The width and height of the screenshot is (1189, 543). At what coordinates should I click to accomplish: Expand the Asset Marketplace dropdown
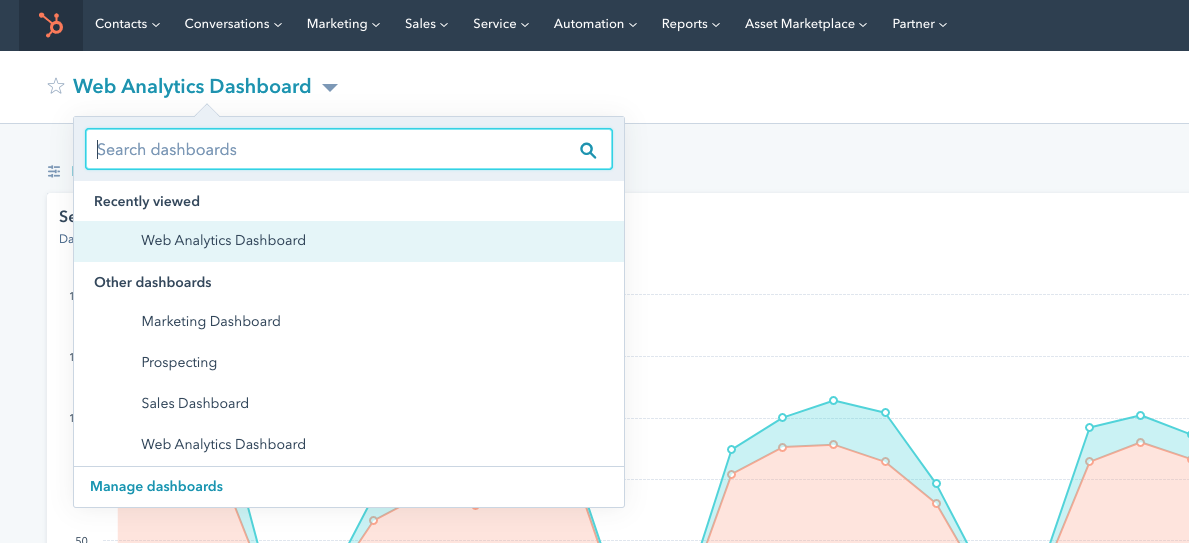click(x=806, y=24)
